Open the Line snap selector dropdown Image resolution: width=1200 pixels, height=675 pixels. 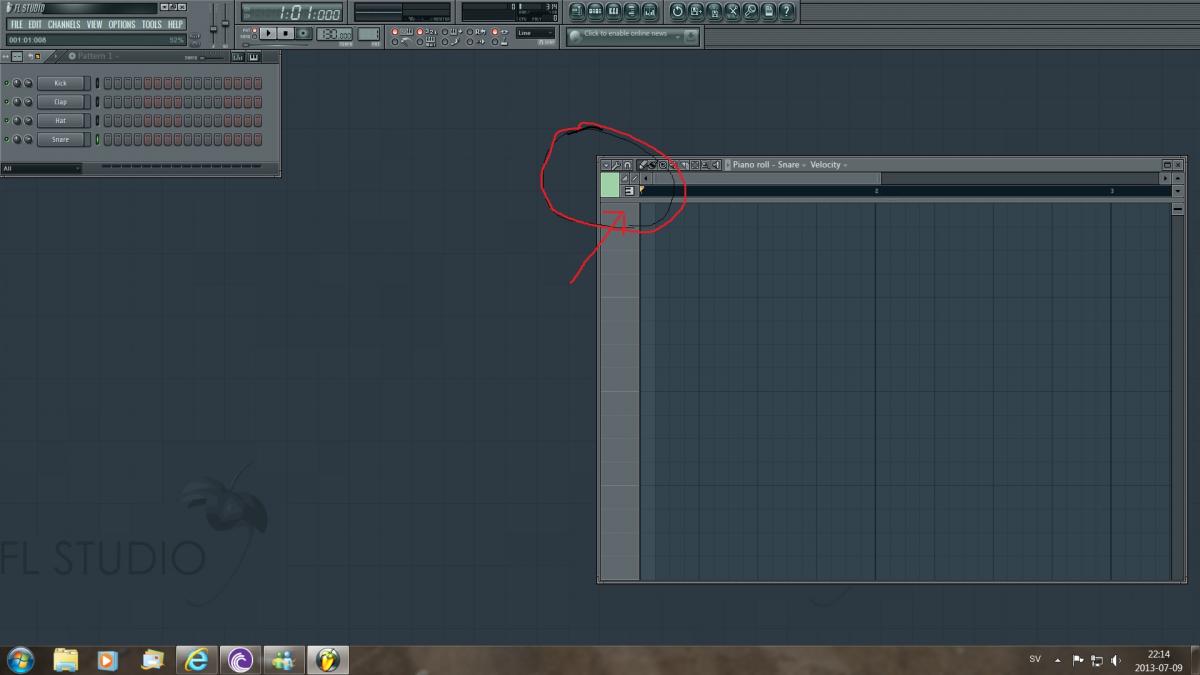535,33
